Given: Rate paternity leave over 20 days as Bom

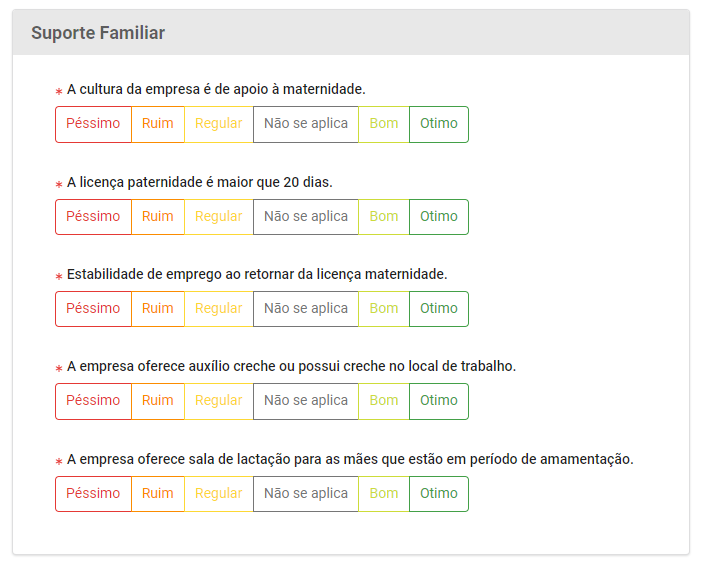Looking at the screenshot, I should pos(384,217).
